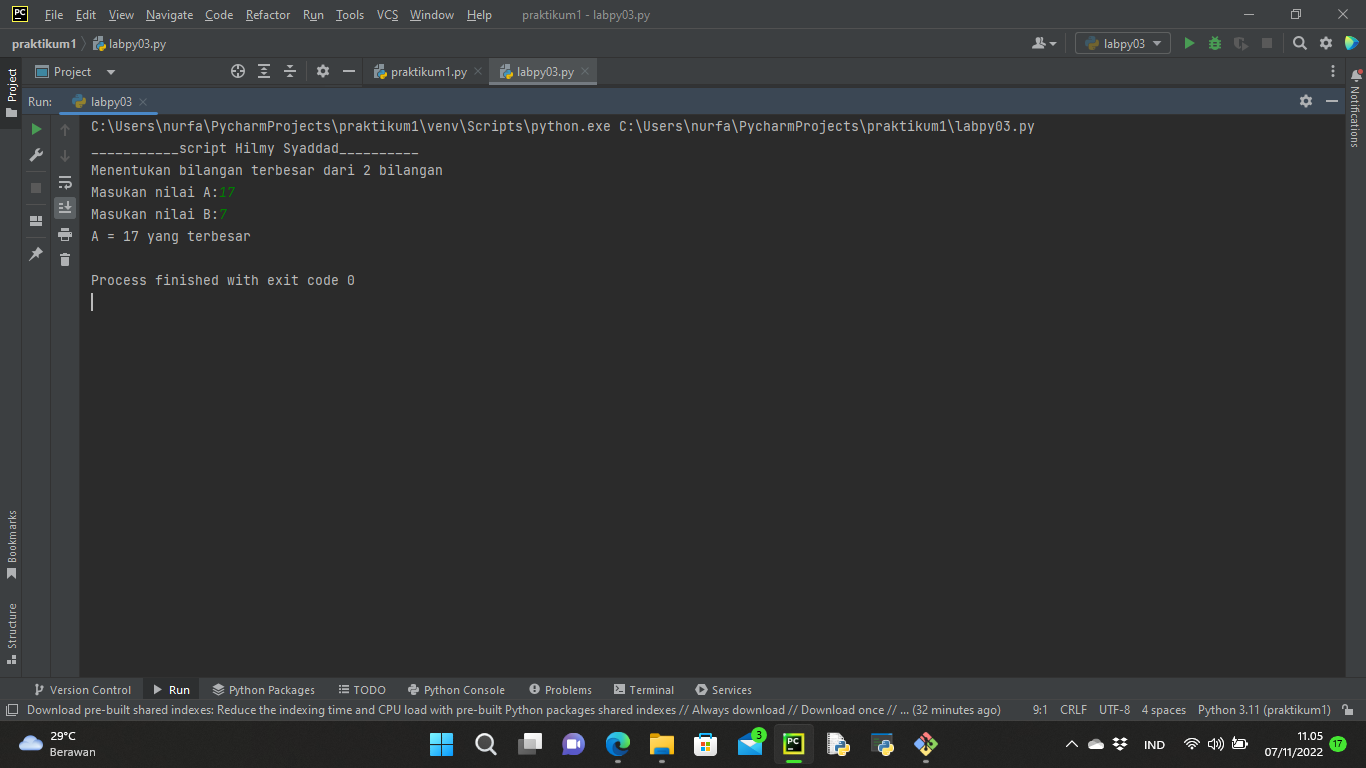Open the Refactor menu

tap(268, 15)
